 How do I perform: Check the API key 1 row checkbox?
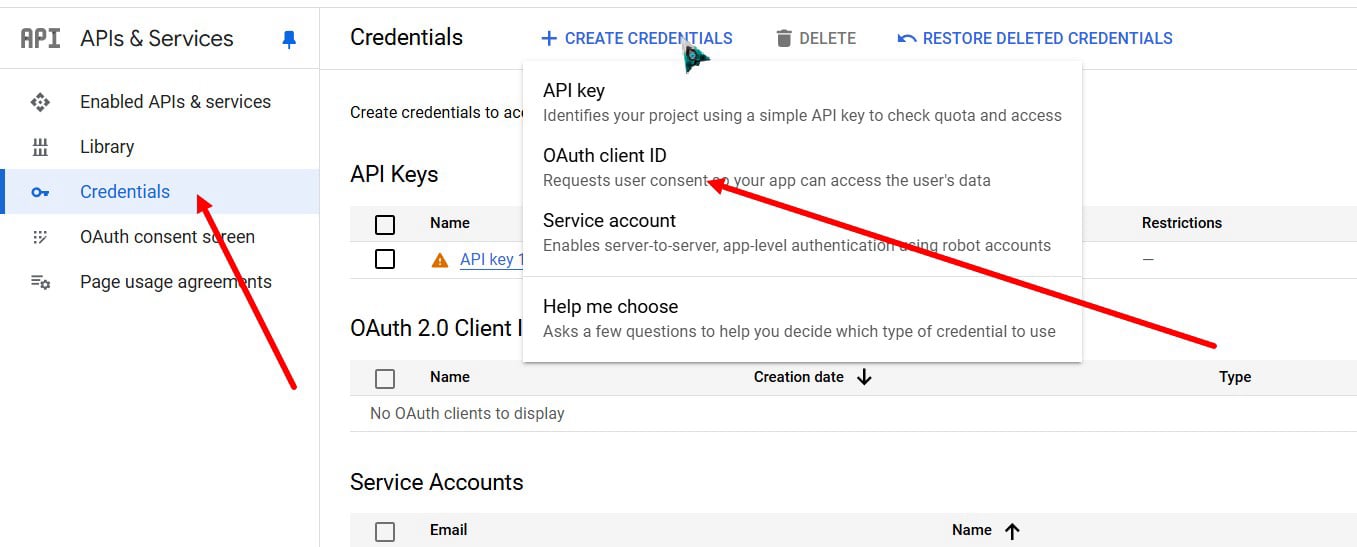[x=385, y=259]
